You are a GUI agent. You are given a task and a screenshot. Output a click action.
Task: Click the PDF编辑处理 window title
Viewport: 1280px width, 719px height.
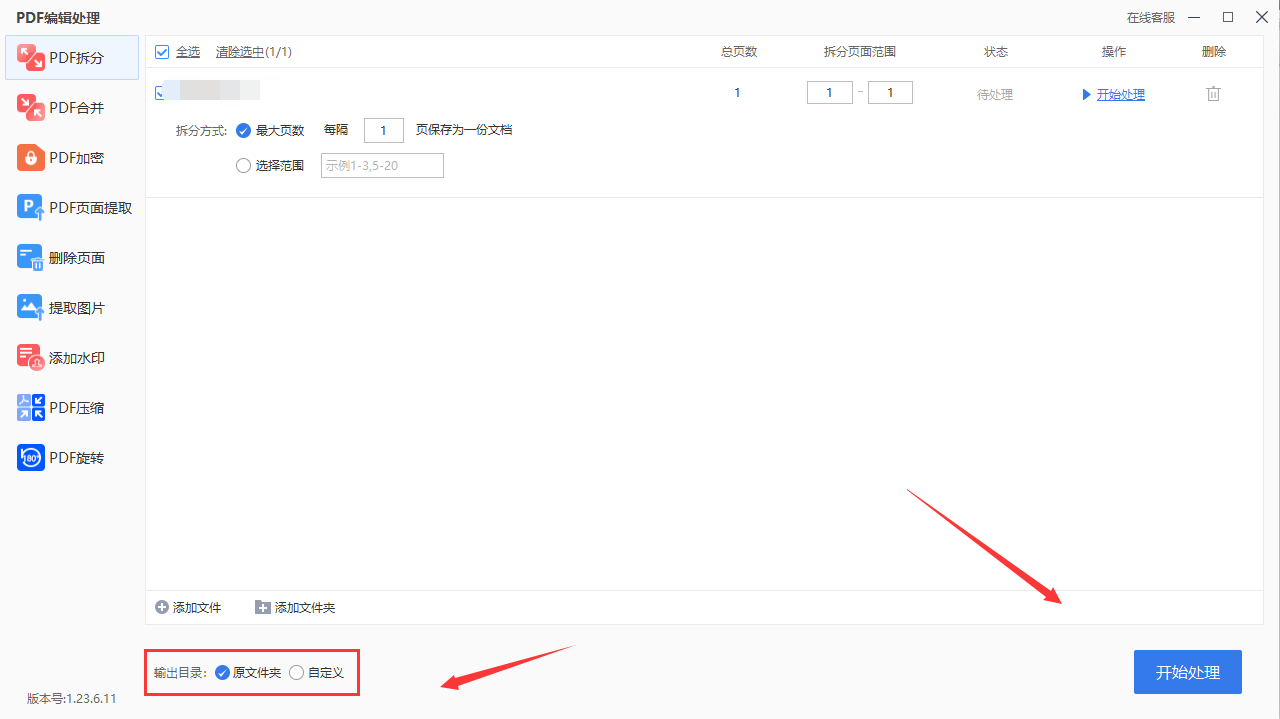pos(58,18)
